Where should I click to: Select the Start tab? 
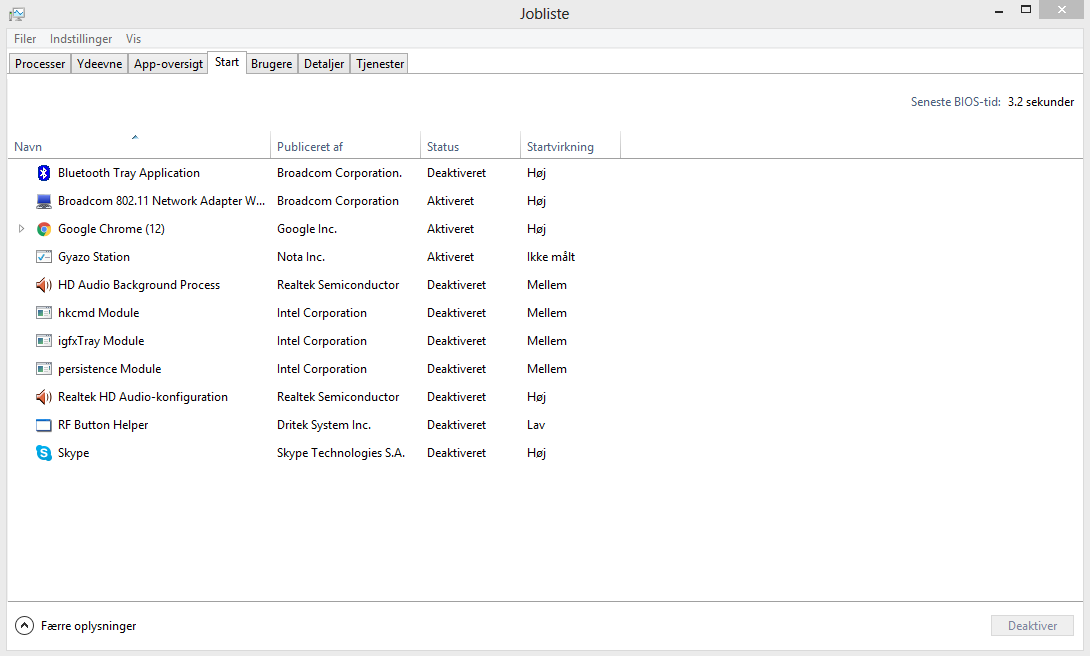click(227, 62)
